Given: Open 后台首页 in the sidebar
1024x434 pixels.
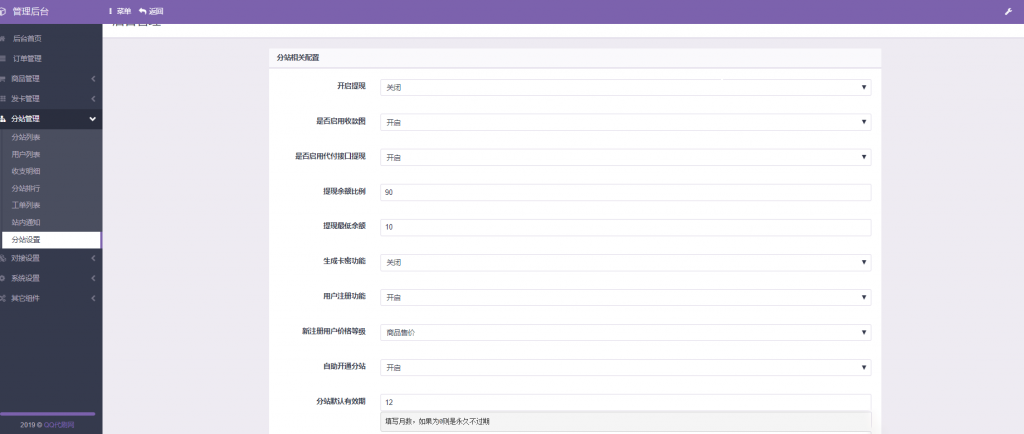Looking at the screenshot, I should [x=51, y=39].
